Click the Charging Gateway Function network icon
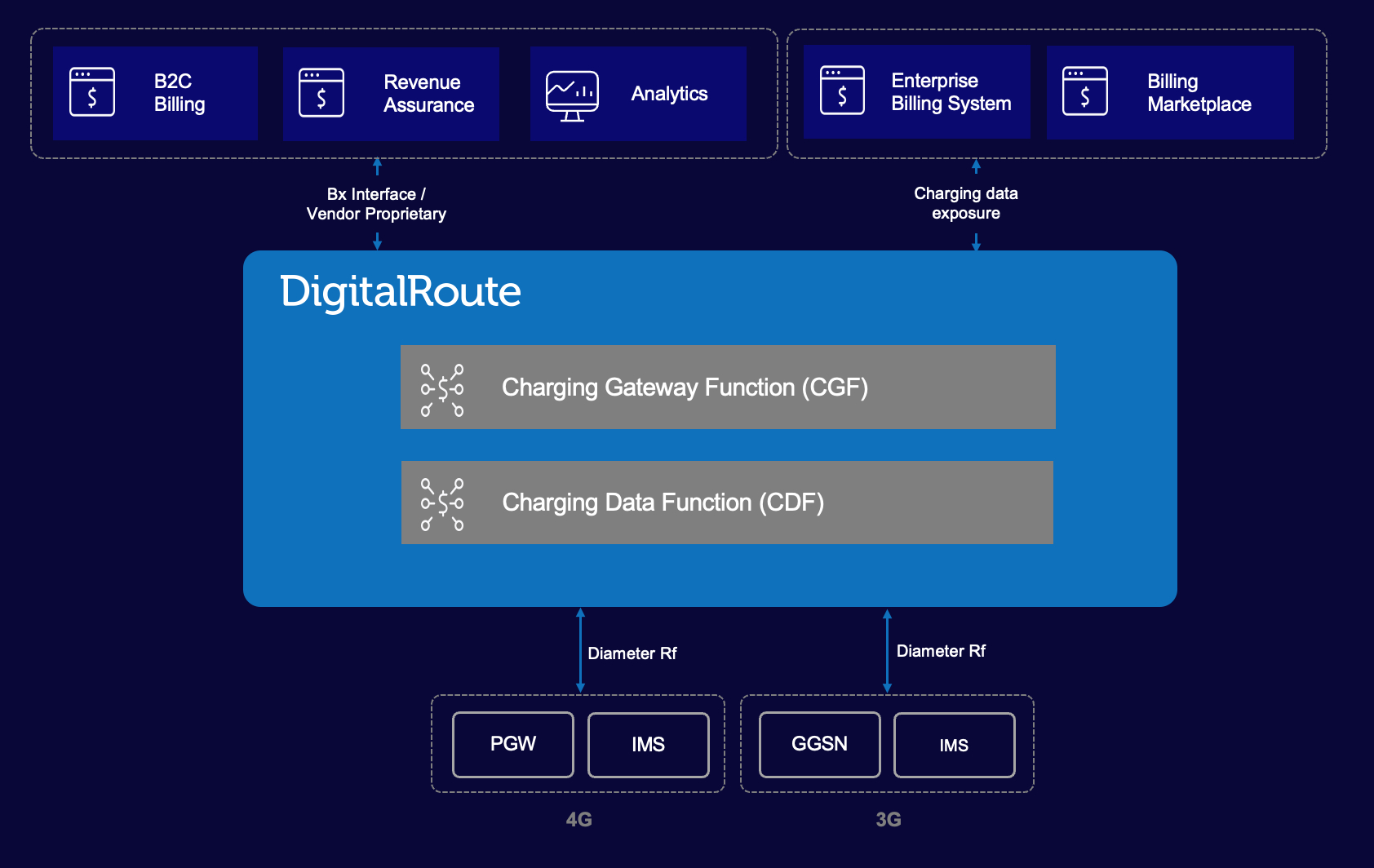The image size is (1374, 868). click(442, 390)
